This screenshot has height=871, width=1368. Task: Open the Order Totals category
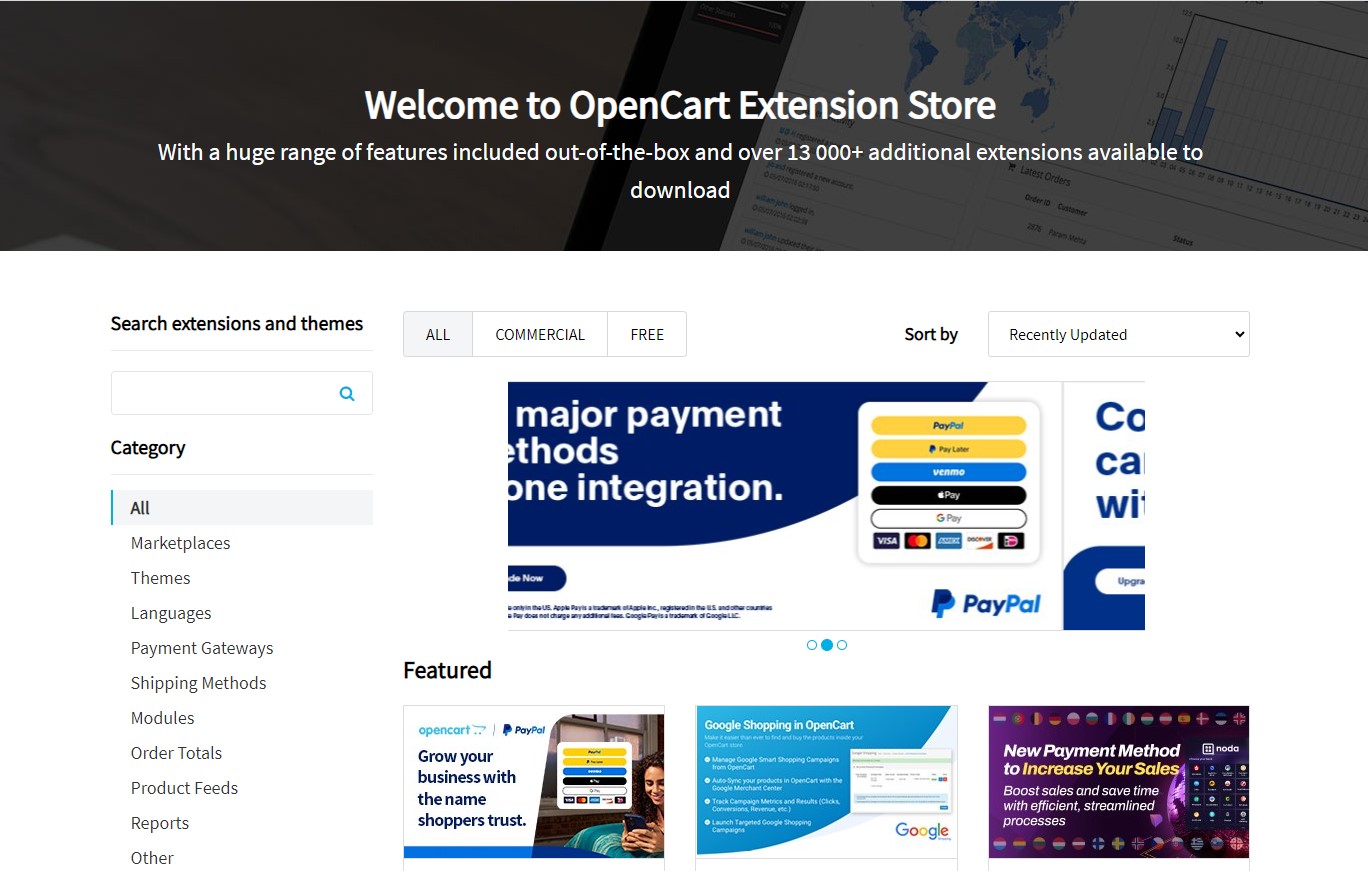[x=177, y=753]
